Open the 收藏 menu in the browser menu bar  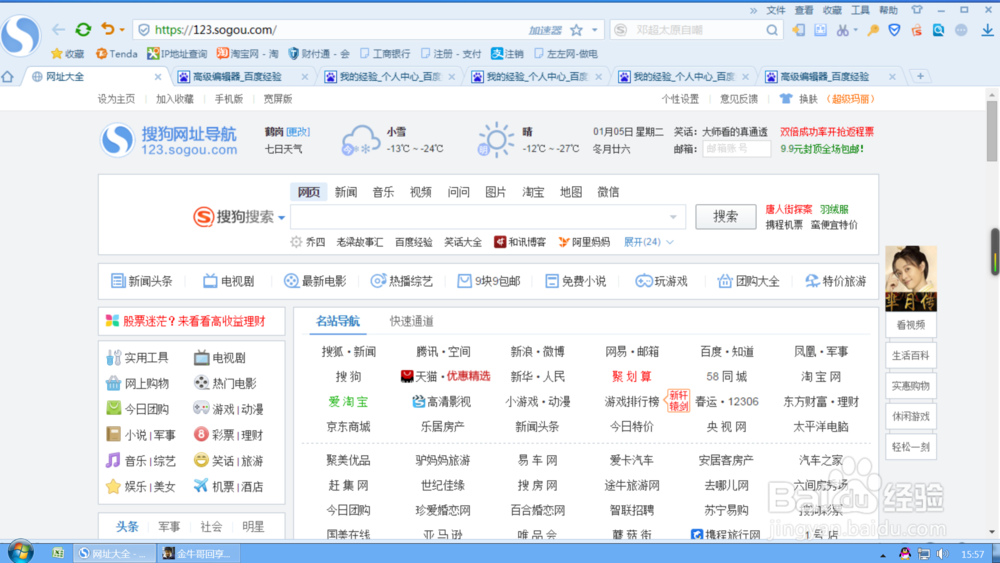click(832, 10)
